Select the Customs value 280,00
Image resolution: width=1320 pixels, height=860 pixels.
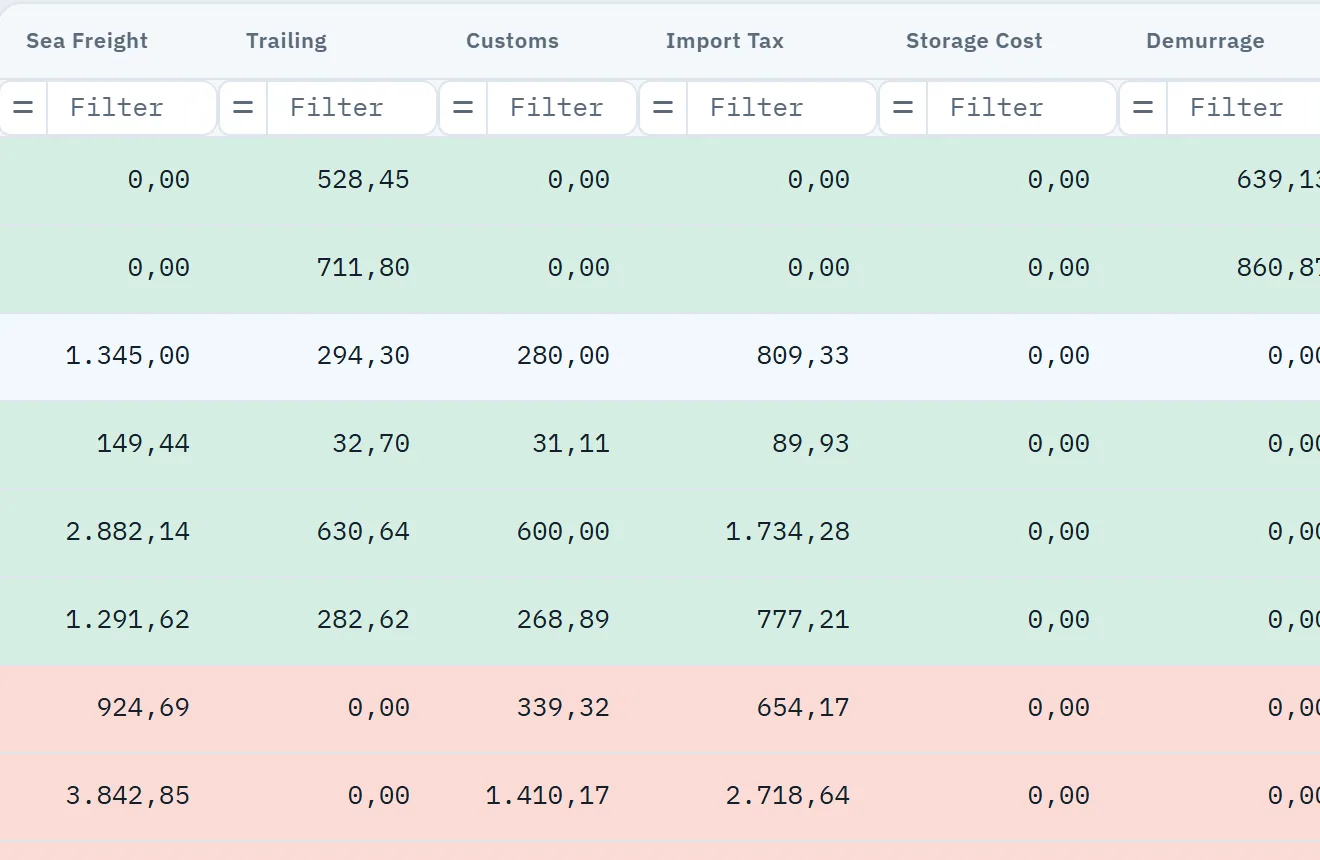coord(563,356)
